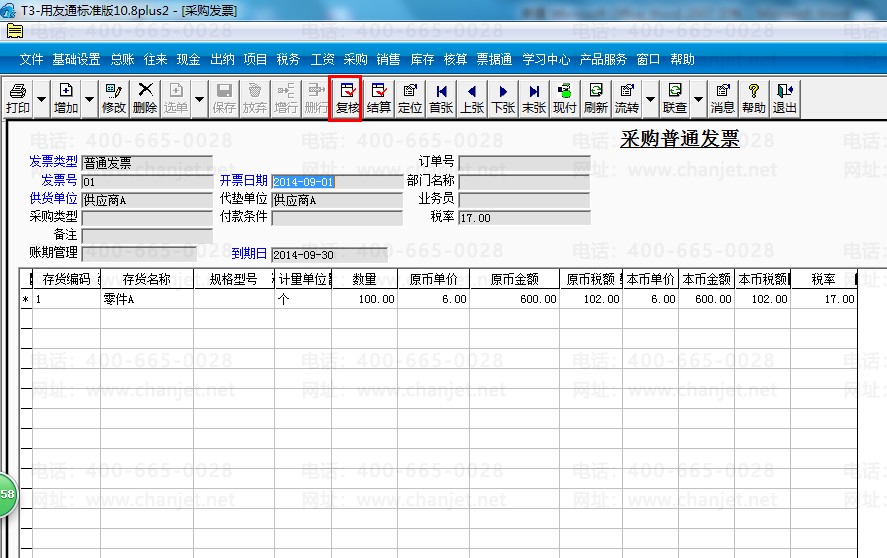
Task: Open the 库存 menu
Action: (x=422, y=59)
